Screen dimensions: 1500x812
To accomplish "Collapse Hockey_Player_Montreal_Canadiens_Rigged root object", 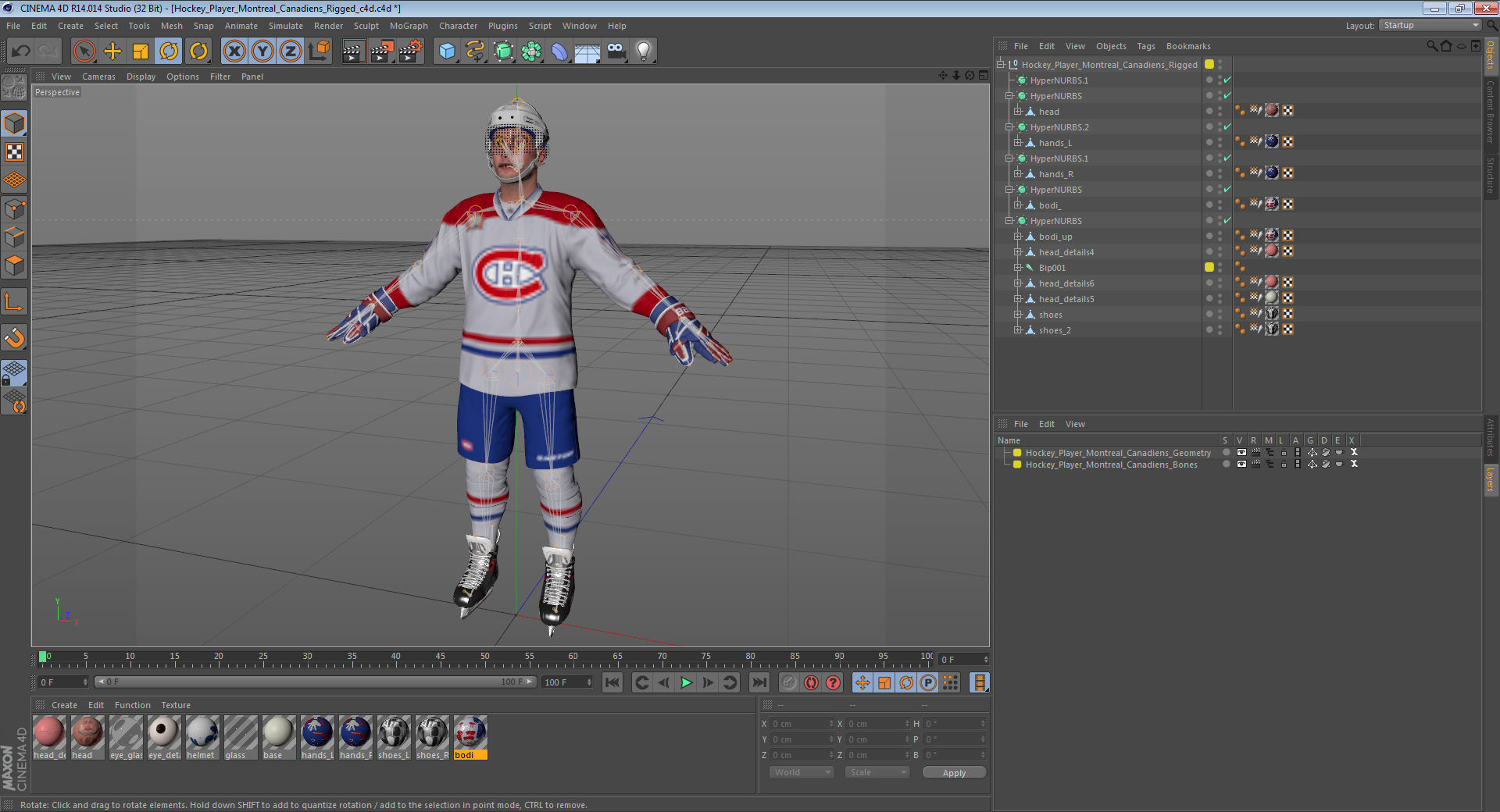I will (1001, 65).
